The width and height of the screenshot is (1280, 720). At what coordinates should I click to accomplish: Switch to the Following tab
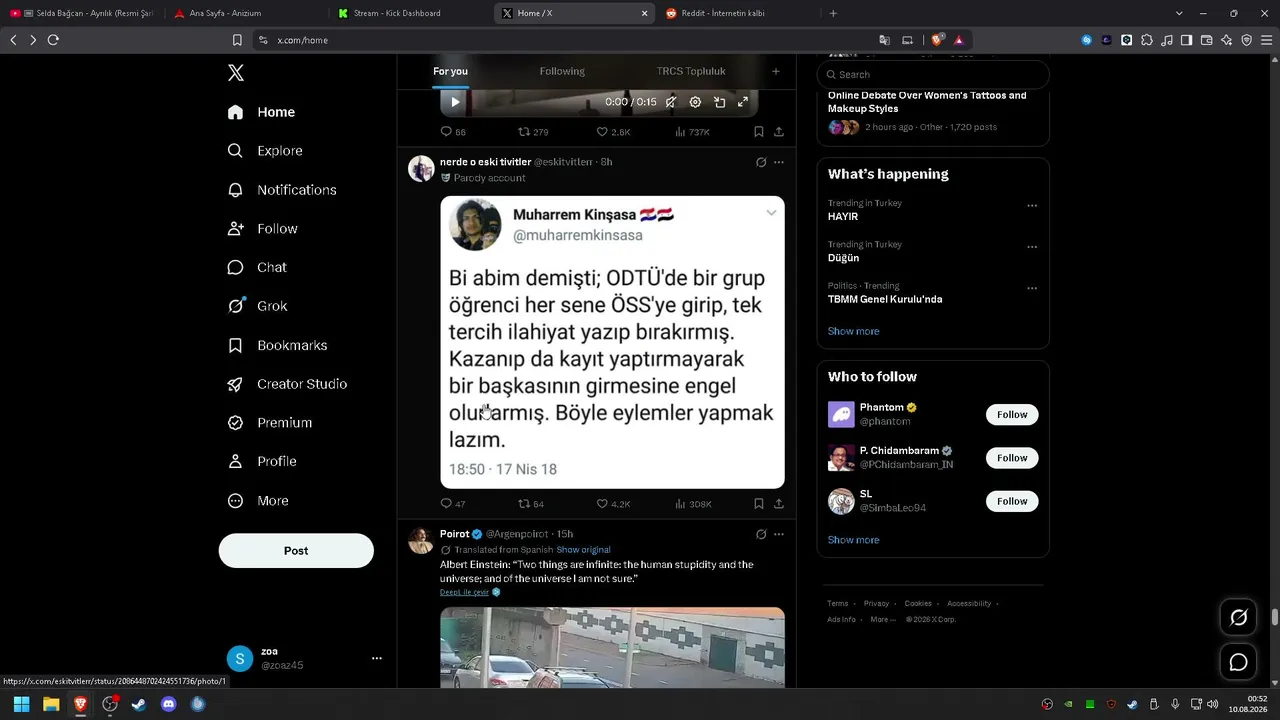click(x=562, y=71)
